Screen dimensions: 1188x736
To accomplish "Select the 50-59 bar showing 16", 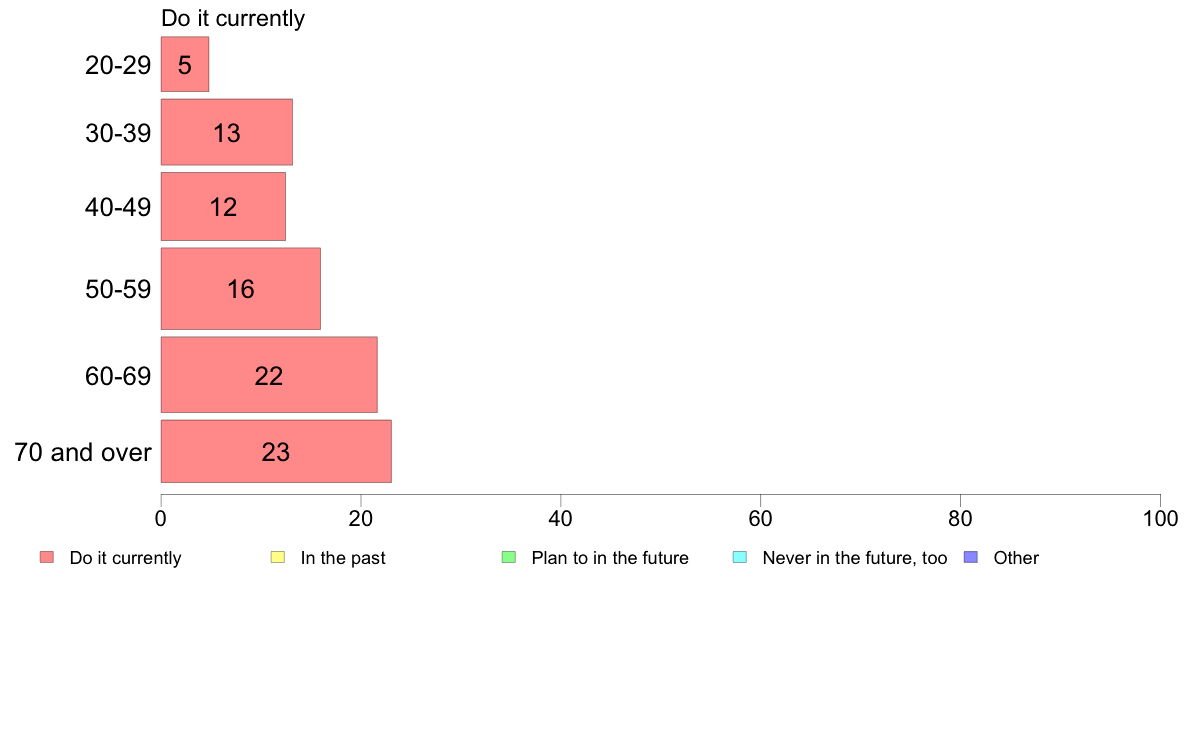I will [x=241, y=289].
